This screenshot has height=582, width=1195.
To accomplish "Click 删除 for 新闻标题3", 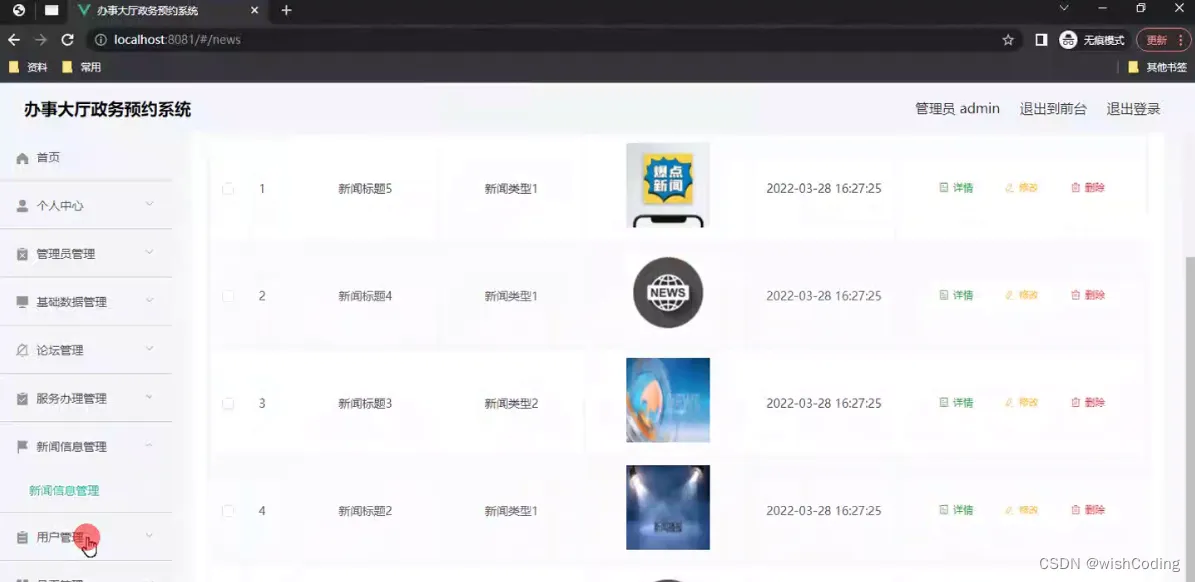I will [x=1088, y=402].
